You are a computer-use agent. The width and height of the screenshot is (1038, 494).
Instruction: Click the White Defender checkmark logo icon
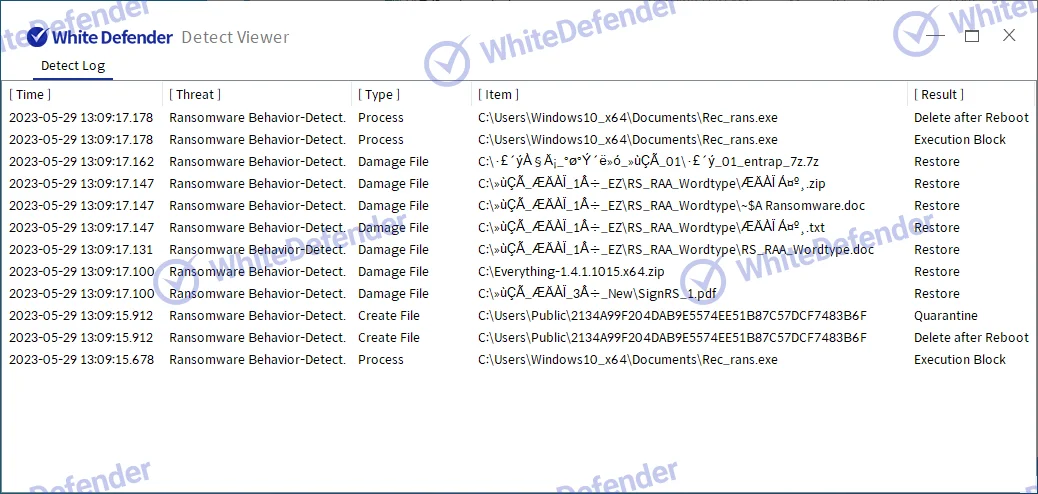38,37
